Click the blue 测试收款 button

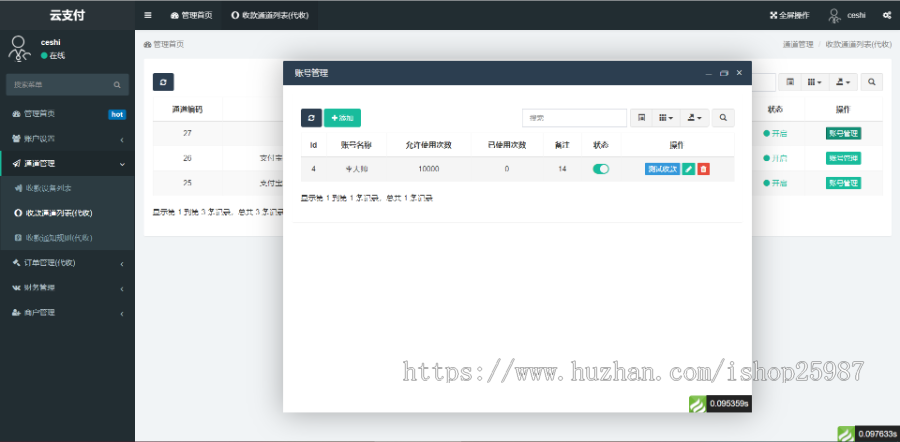662,169
